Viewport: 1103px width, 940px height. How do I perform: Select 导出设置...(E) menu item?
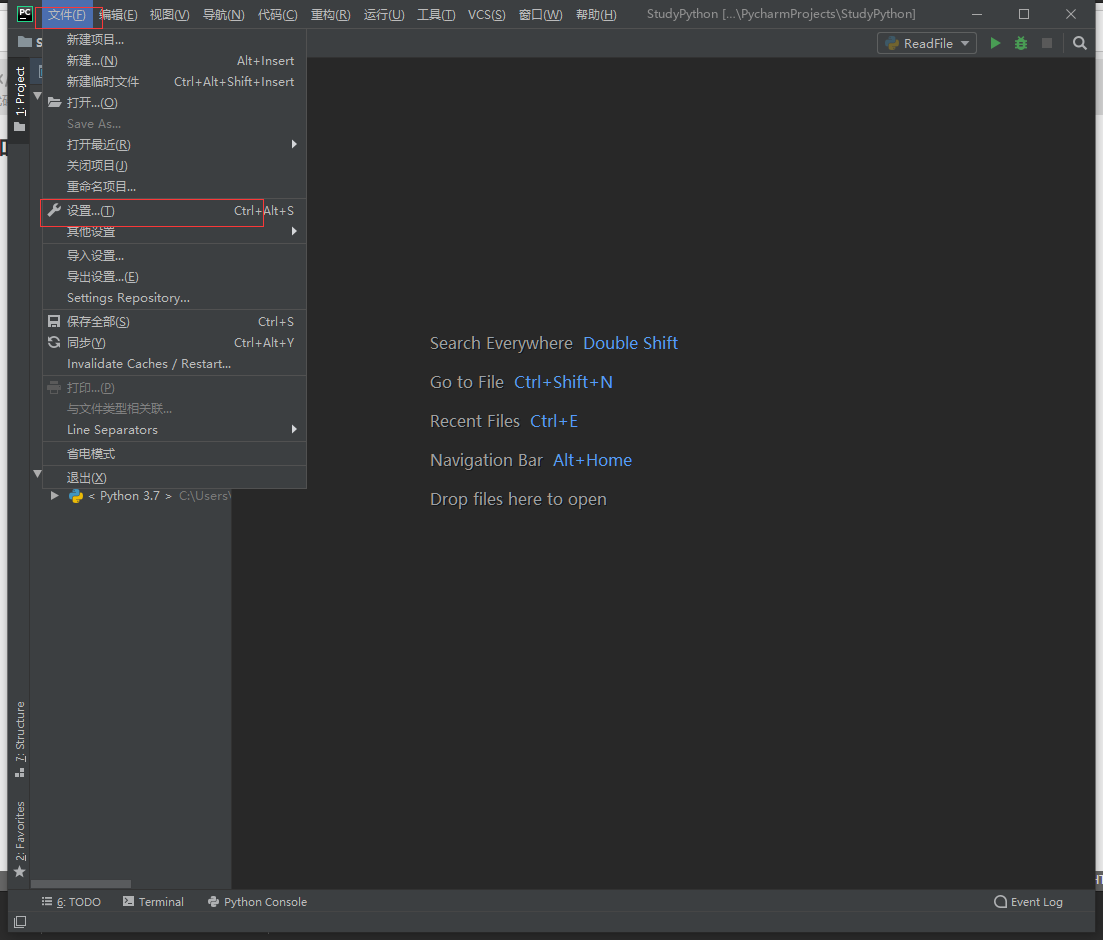(x=174, y=277)
